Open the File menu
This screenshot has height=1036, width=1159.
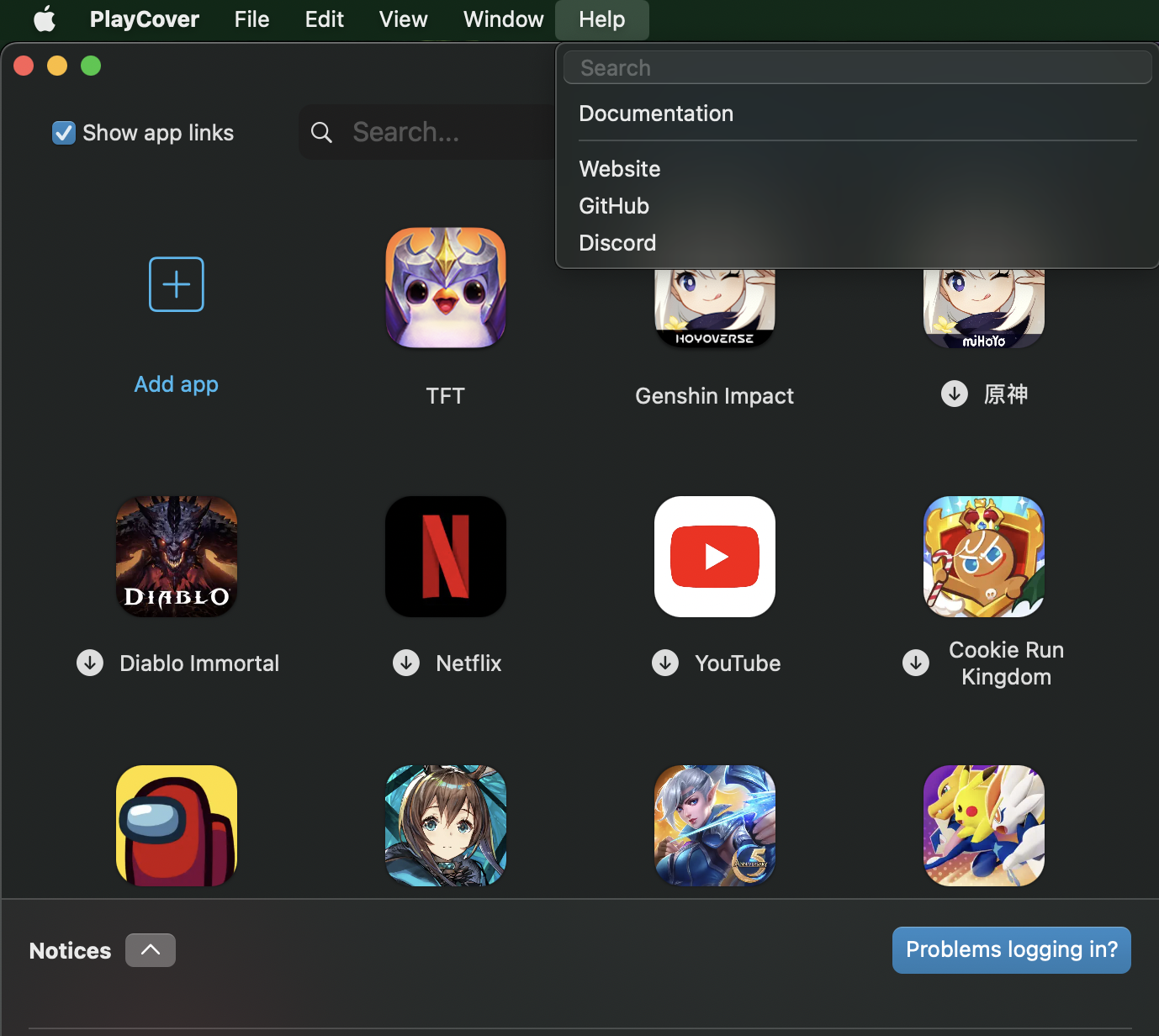click(251, 19)
